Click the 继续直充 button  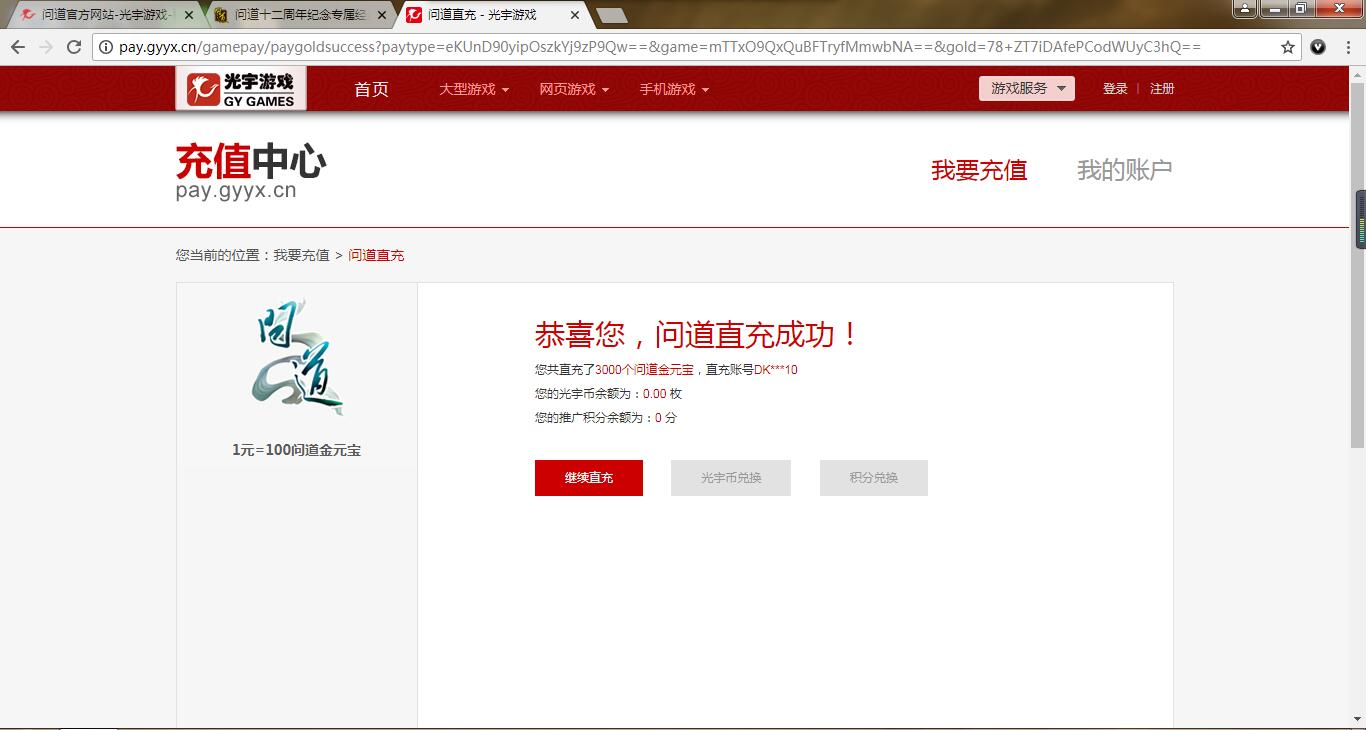pos(588,478)
